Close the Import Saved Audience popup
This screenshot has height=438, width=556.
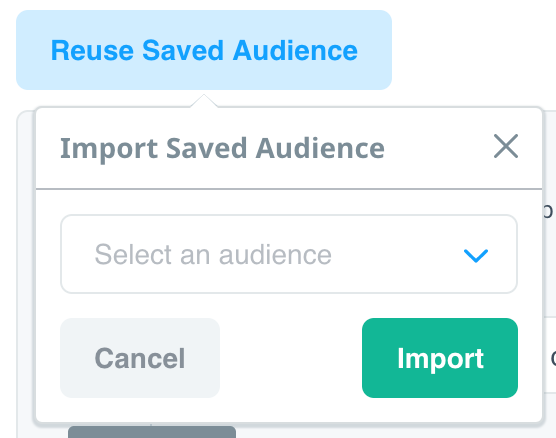[506, 146]
